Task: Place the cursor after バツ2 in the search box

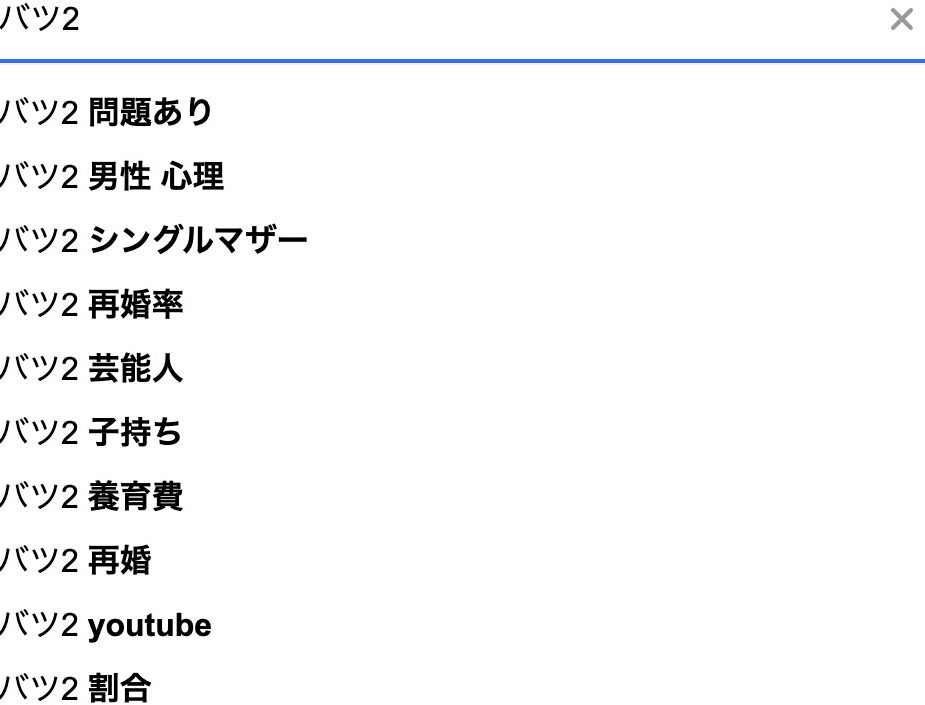Action: (x=81, y=20)
